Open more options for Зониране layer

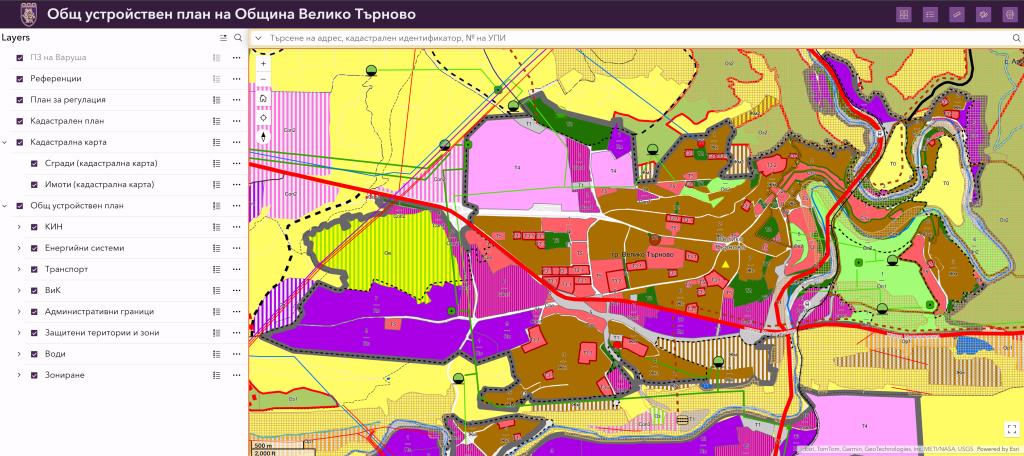pos(236,375)
